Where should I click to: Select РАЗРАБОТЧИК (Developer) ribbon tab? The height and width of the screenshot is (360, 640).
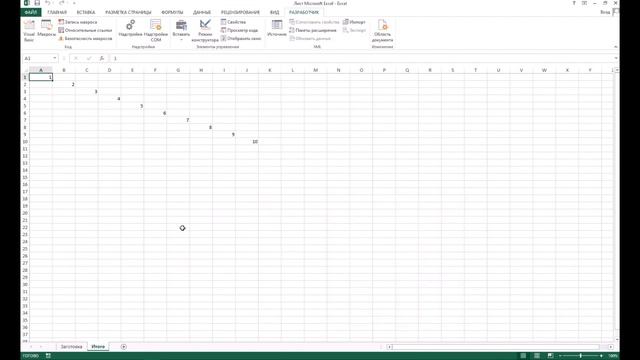point(304,12)
